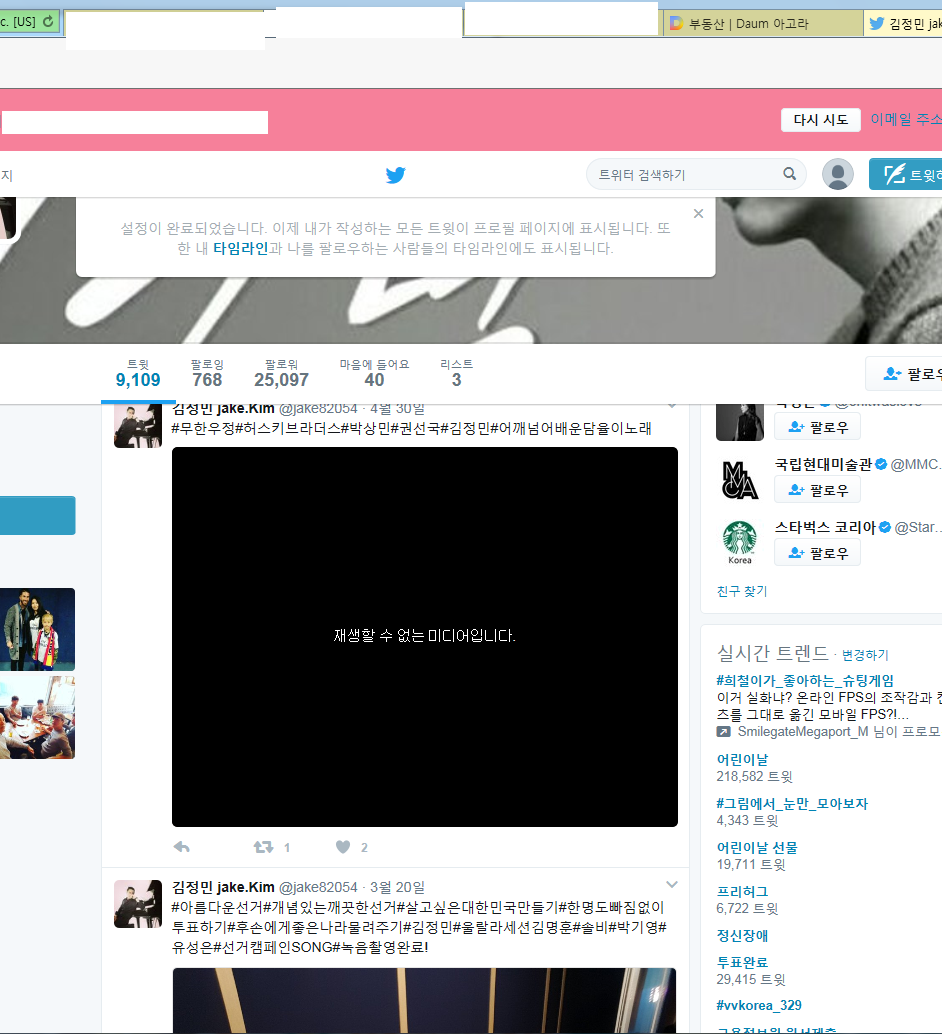This screenshot has width=942, height=1034.
Task: Select the 팔로잉 768 tab
Action: coord(207,373)
